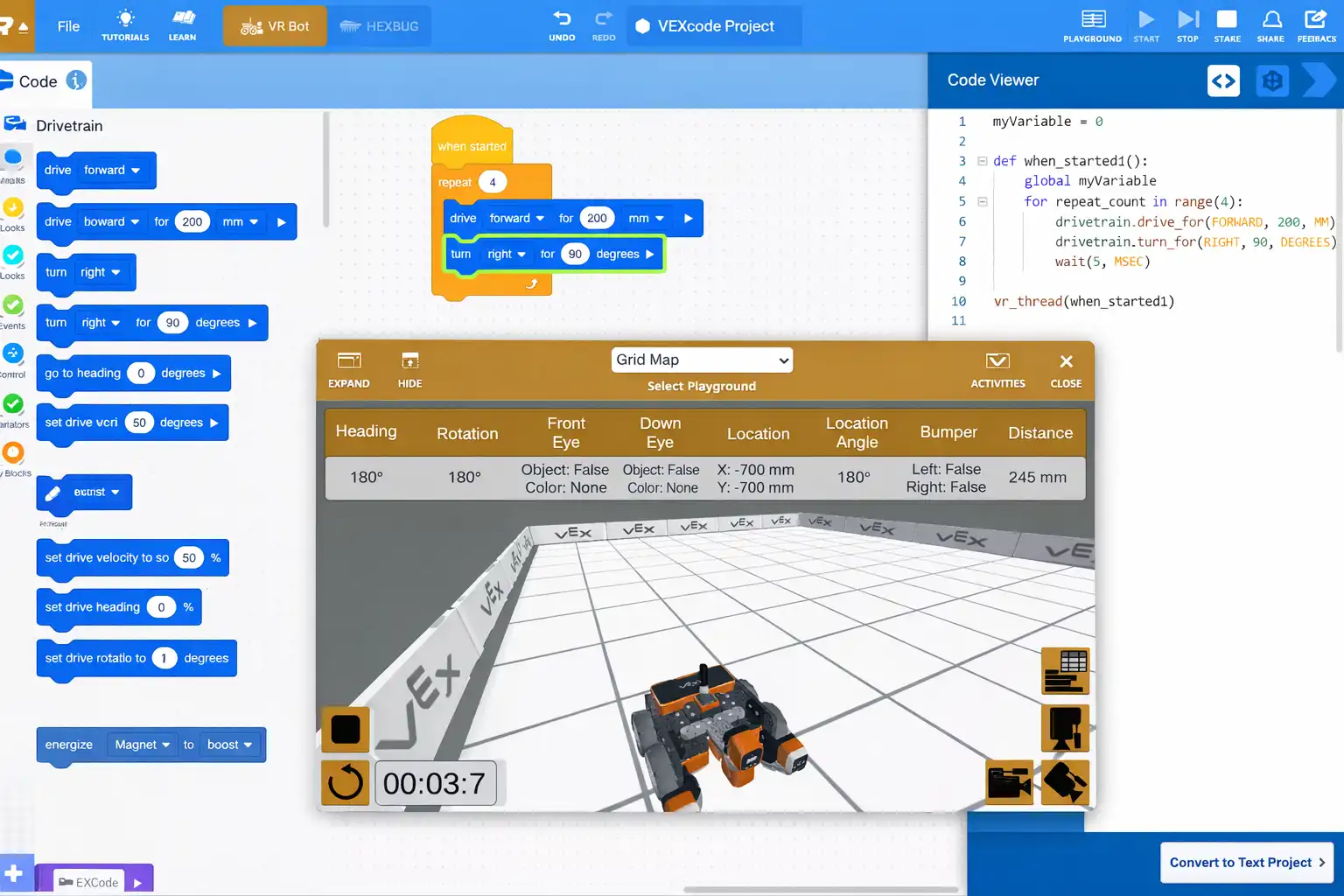The height and width of the screenshot is (896, 1344).
Task: Open the Tutorials menu item
Action: pos(125,25)
